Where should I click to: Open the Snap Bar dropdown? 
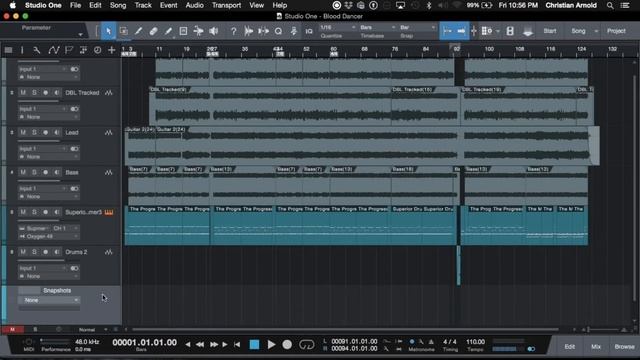[417, 27]
